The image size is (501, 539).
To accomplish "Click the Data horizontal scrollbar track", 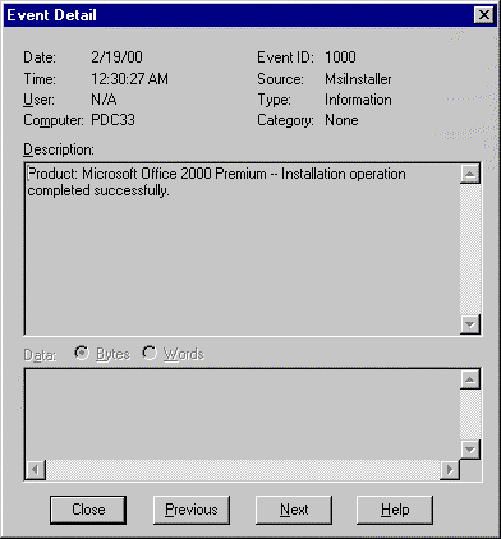I will (x=243, y=469).
